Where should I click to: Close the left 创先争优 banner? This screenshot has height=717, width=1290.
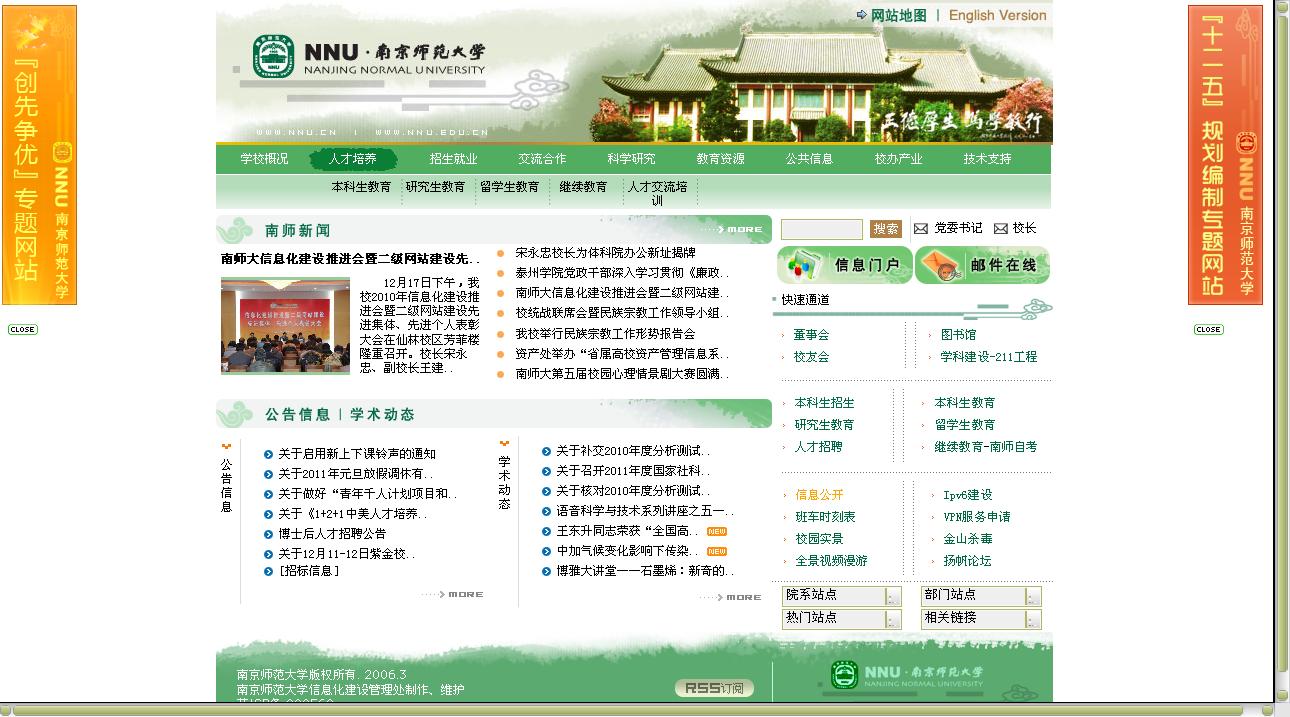click(x=22, y=329)
